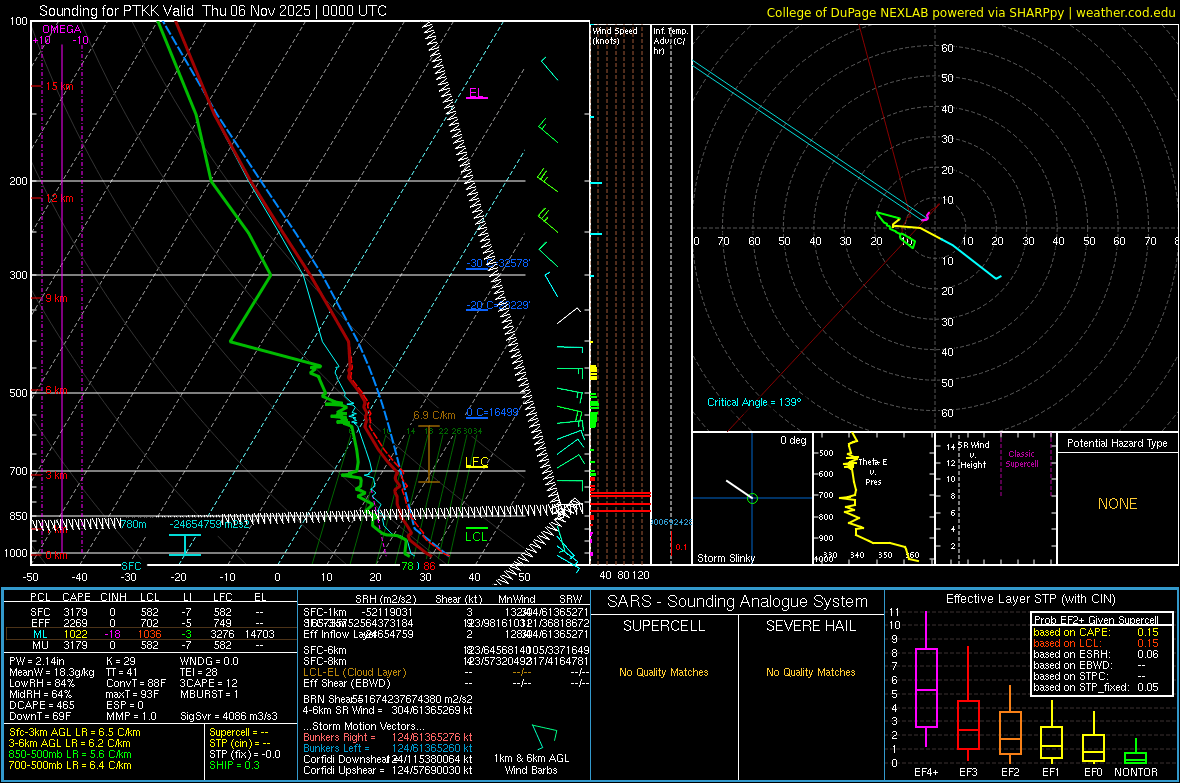Click the Storm Slinky label
Screen dimensions: 1180x783
725,558
